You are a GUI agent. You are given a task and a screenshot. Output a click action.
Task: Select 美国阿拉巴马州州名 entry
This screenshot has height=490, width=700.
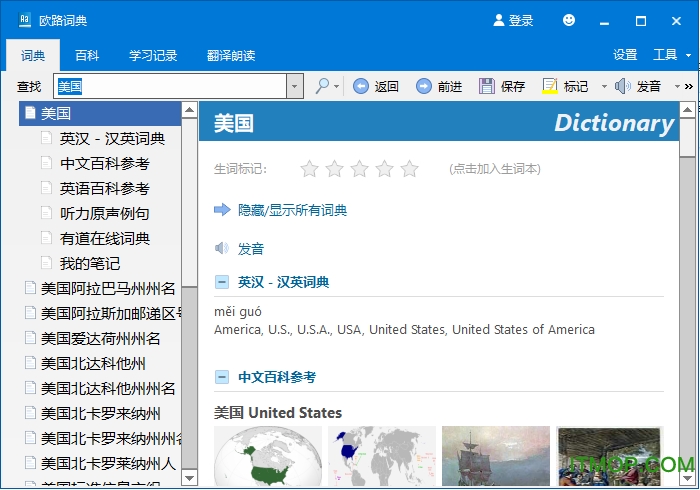(x=108, y=288)
